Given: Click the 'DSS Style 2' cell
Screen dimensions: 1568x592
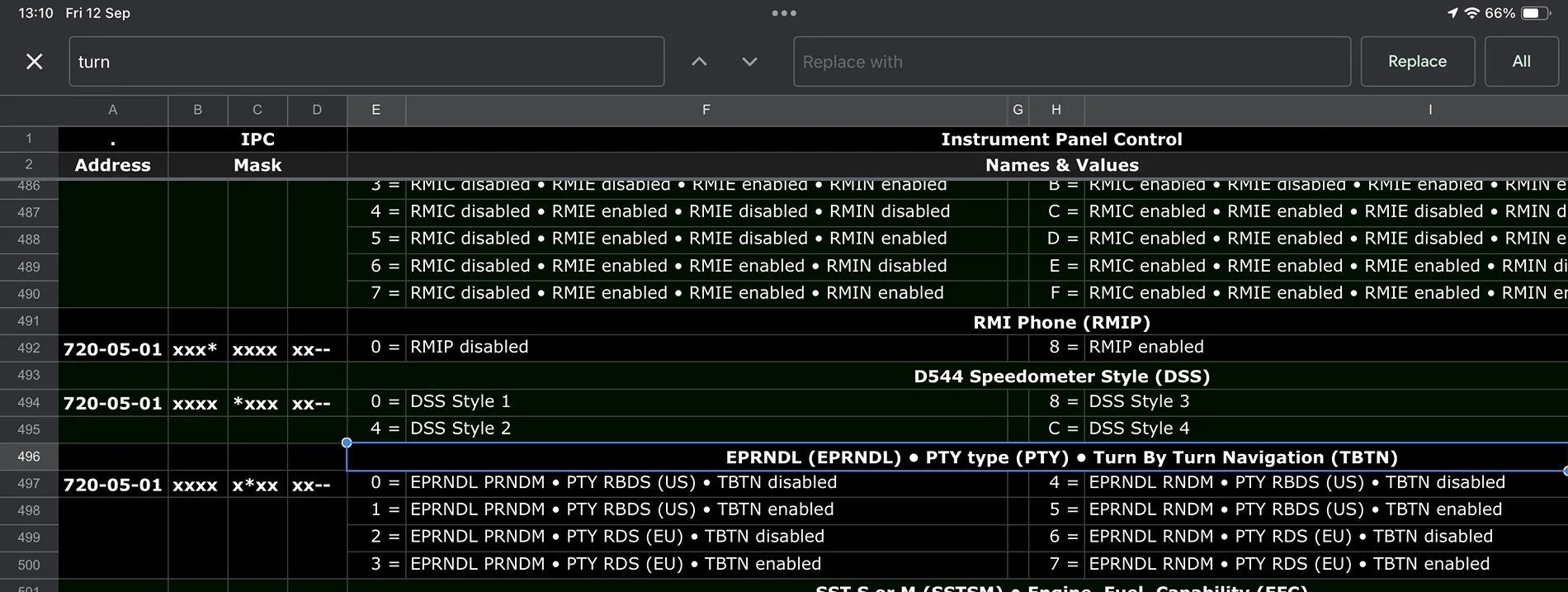Looking at the screenshot, I should pos(460,429).
